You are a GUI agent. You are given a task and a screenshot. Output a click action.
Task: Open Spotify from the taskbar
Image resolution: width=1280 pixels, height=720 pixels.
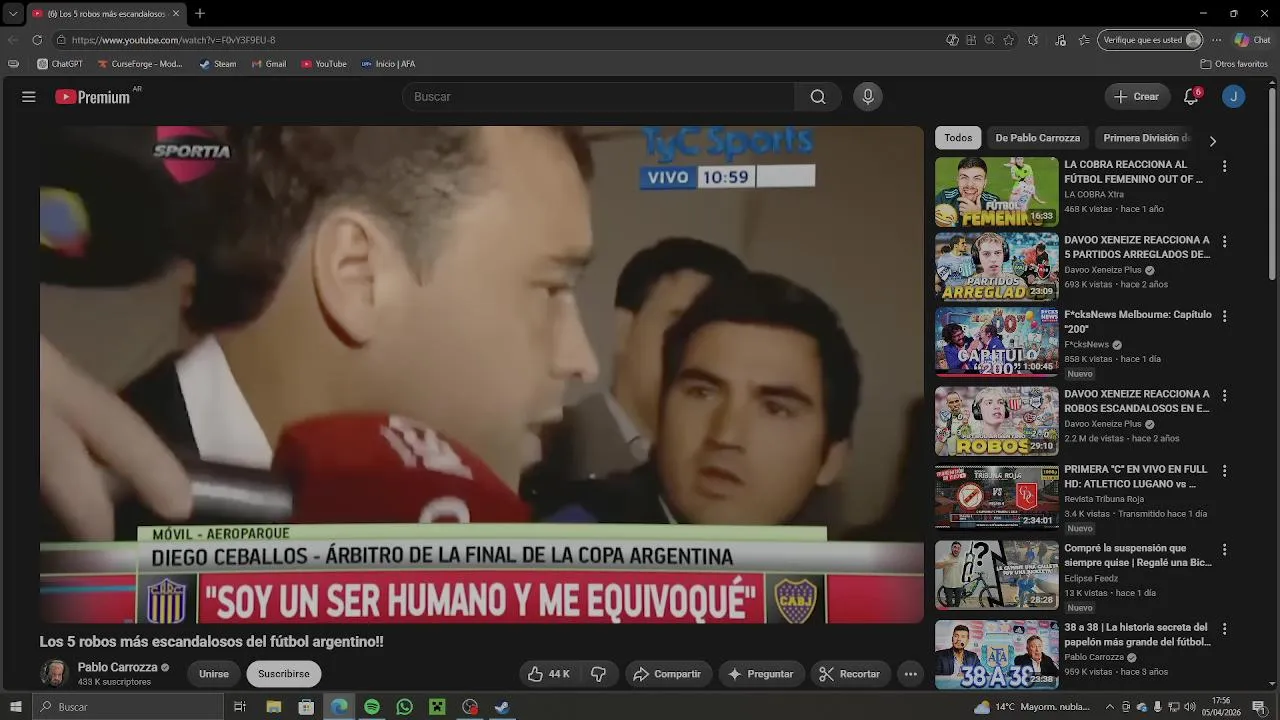(372, 707)
